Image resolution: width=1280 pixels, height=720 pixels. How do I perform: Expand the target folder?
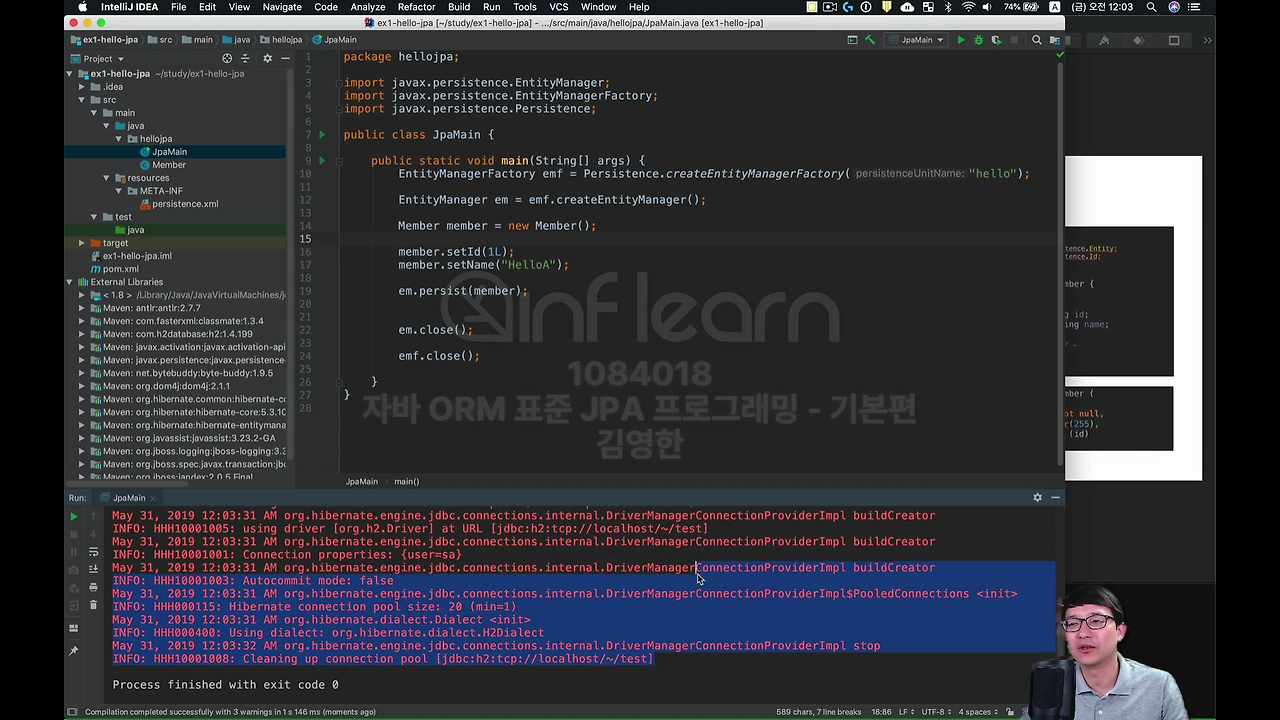pos(82,243)
